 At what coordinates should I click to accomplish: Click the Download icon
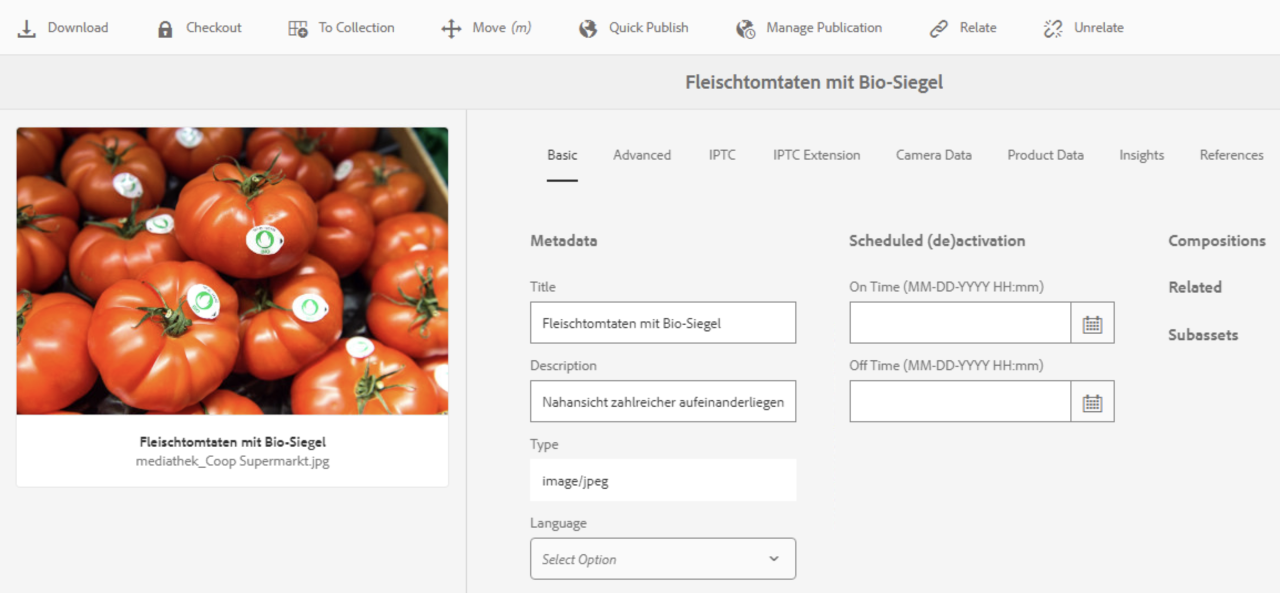pyautogui.click(x=25, y=27)
